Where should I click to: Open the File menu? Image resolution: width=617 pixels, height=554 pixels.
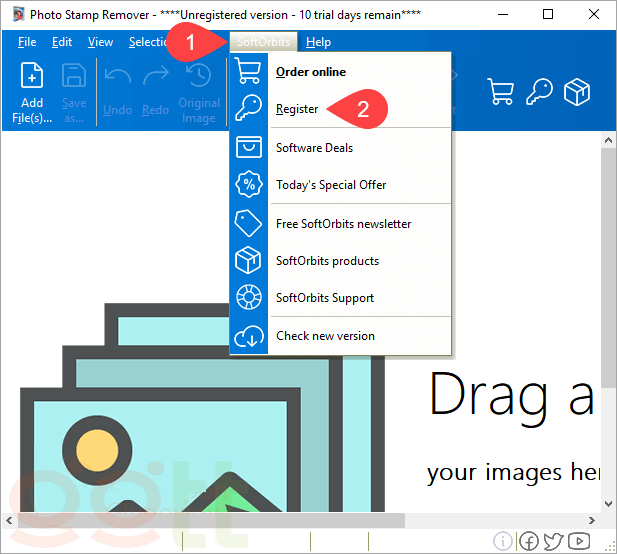[27, 42]
